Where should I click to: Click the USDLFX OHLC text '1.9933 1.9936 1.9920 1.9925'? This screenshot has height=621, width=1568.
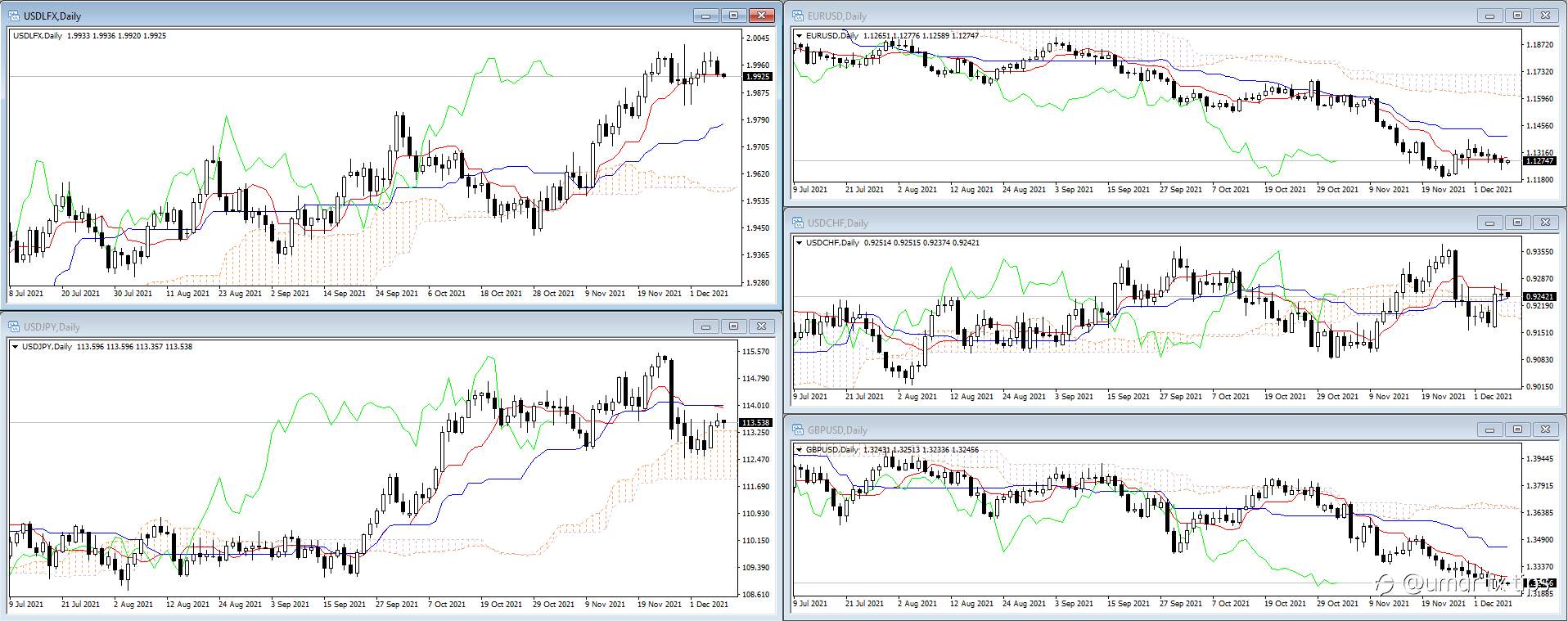coord(116,36)
